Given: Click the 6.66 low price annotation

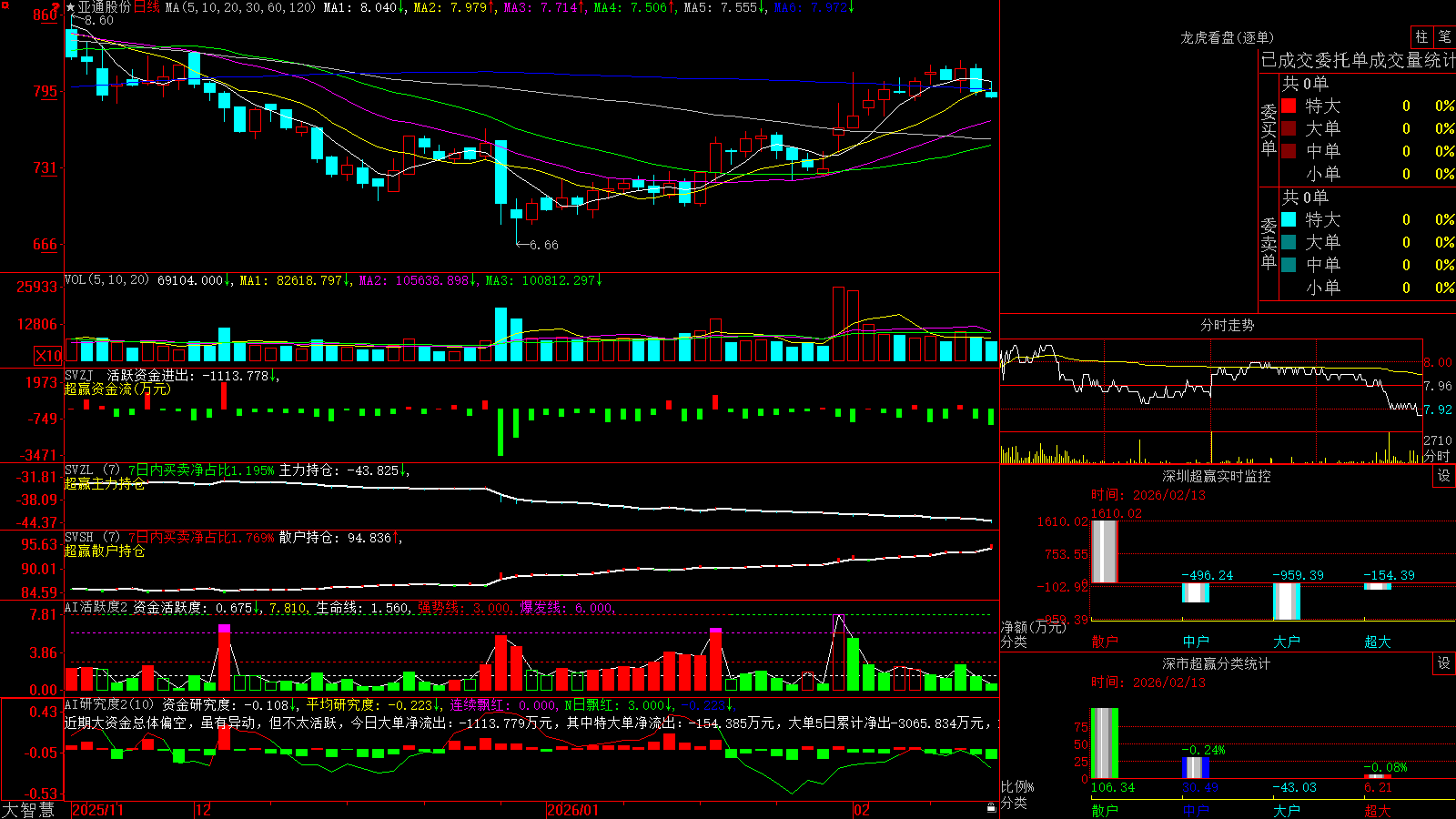Looking at the screenshot, I should point(543,245).
